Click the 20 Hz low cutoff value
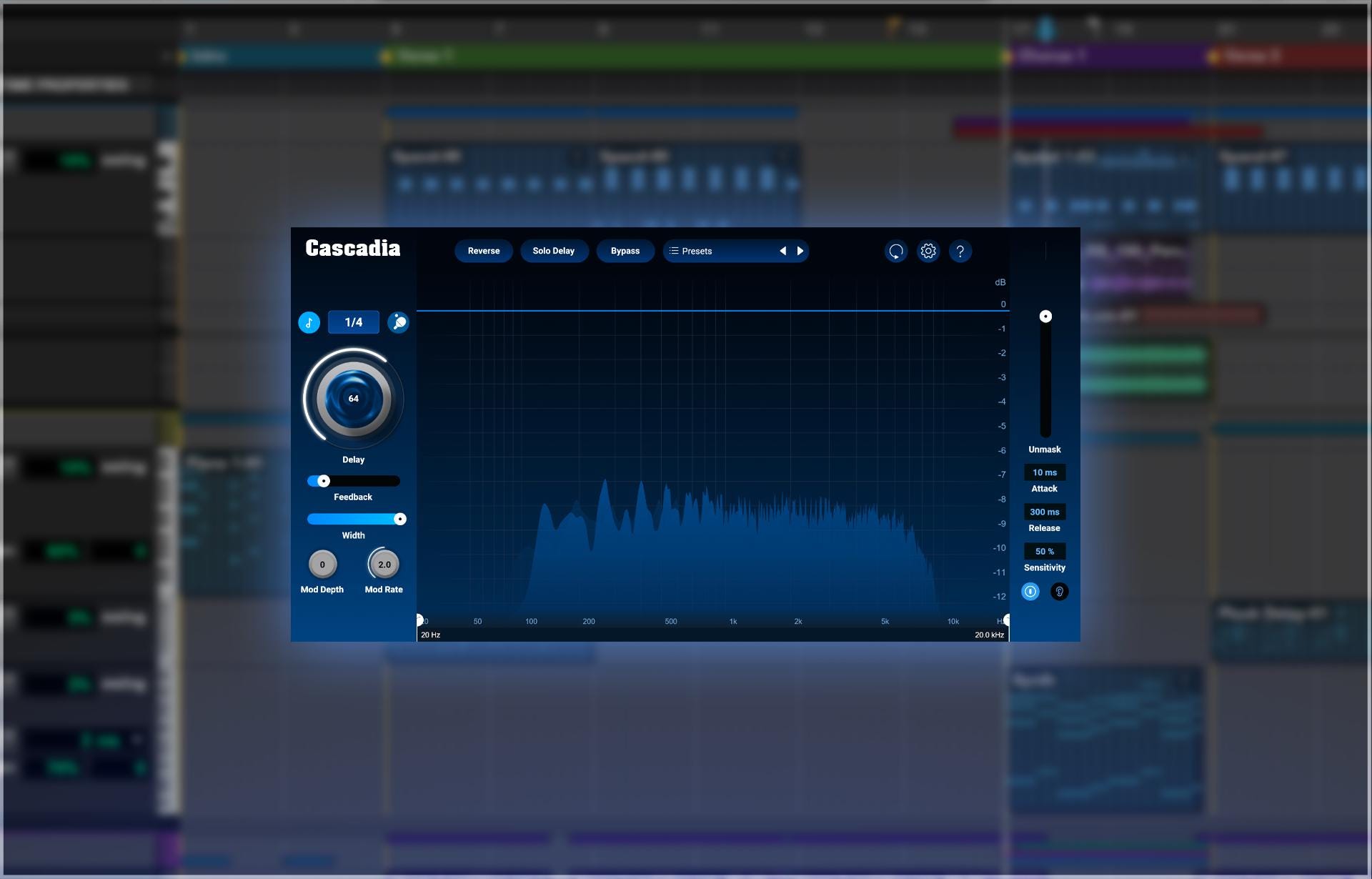 pos(431,635)
